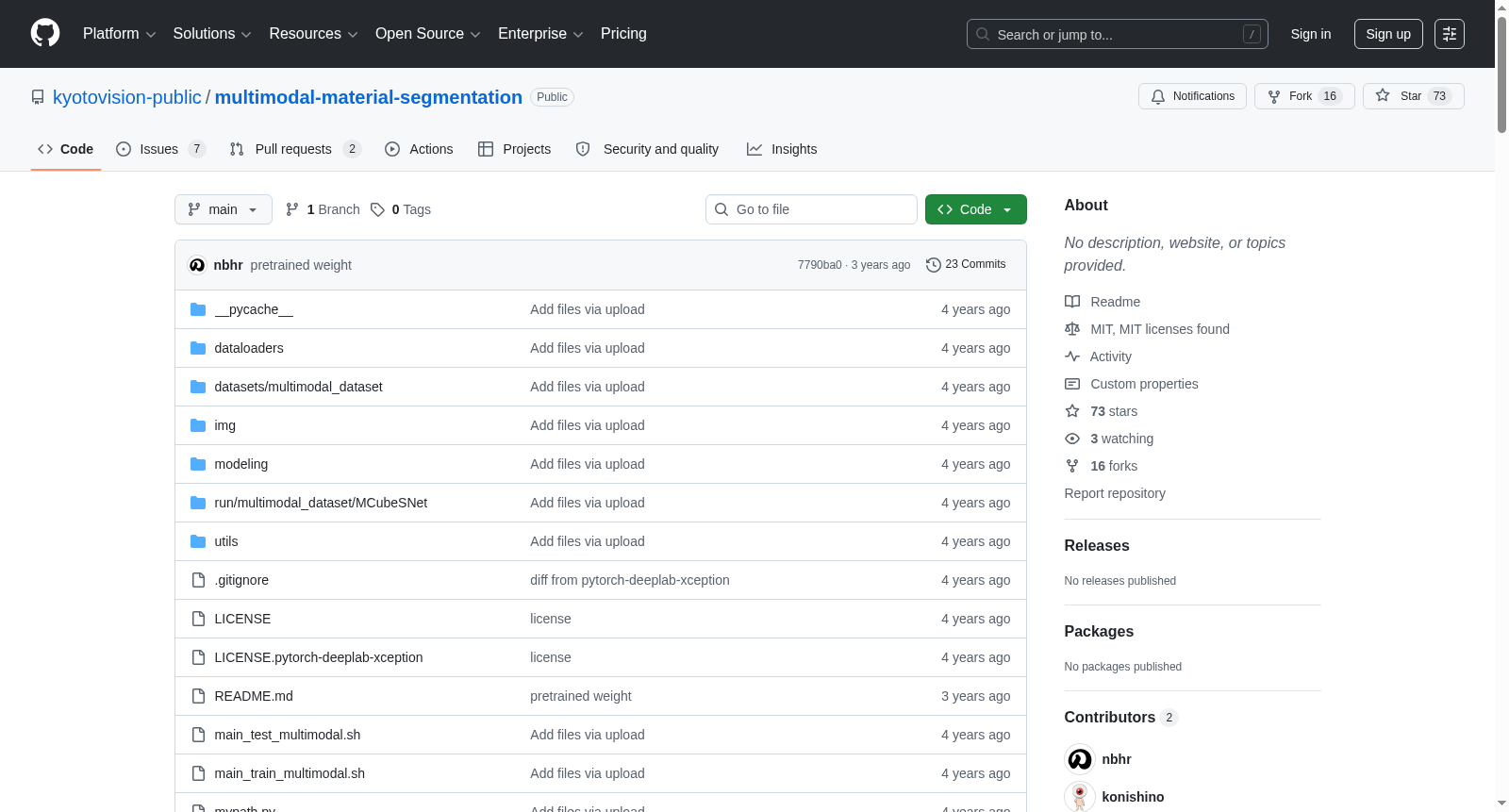
Task: Open the main branch selector dropdown
Action: click(224, 209)
